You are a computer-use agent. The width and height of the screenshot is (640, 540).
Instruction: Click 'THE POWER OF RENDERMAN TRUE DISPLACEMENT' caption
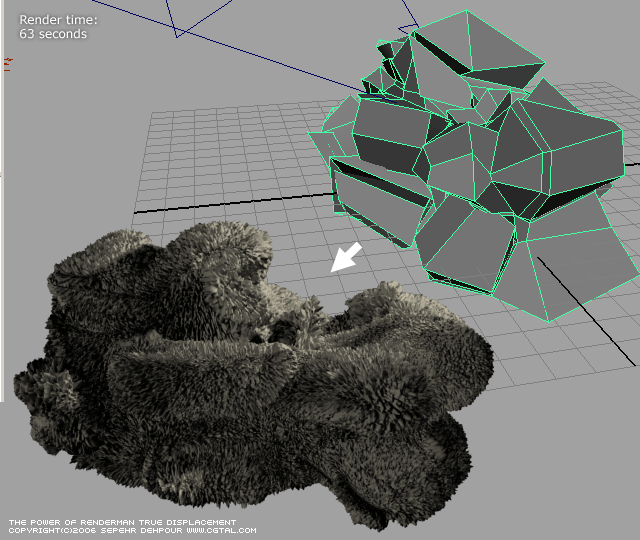pos(122,522)
